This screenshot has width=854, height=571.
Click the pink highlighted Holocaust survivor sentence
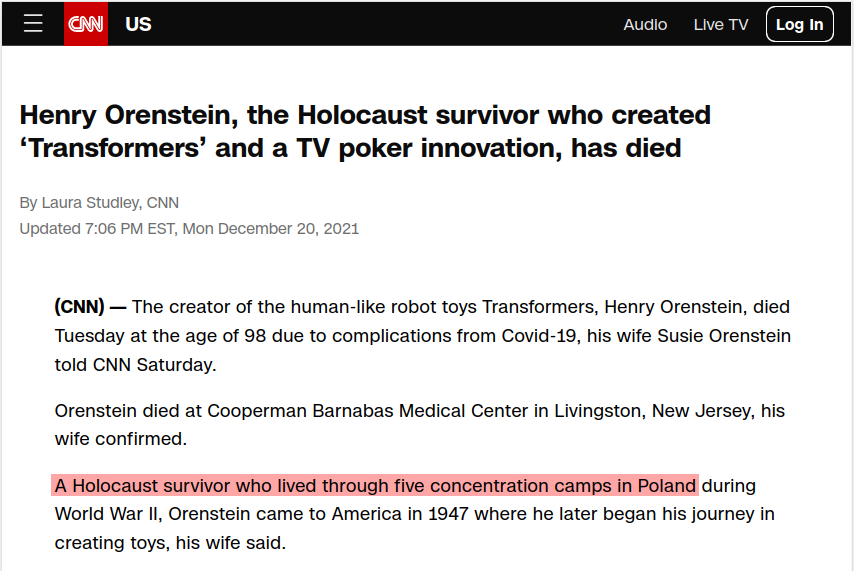(x=375, y=485)
